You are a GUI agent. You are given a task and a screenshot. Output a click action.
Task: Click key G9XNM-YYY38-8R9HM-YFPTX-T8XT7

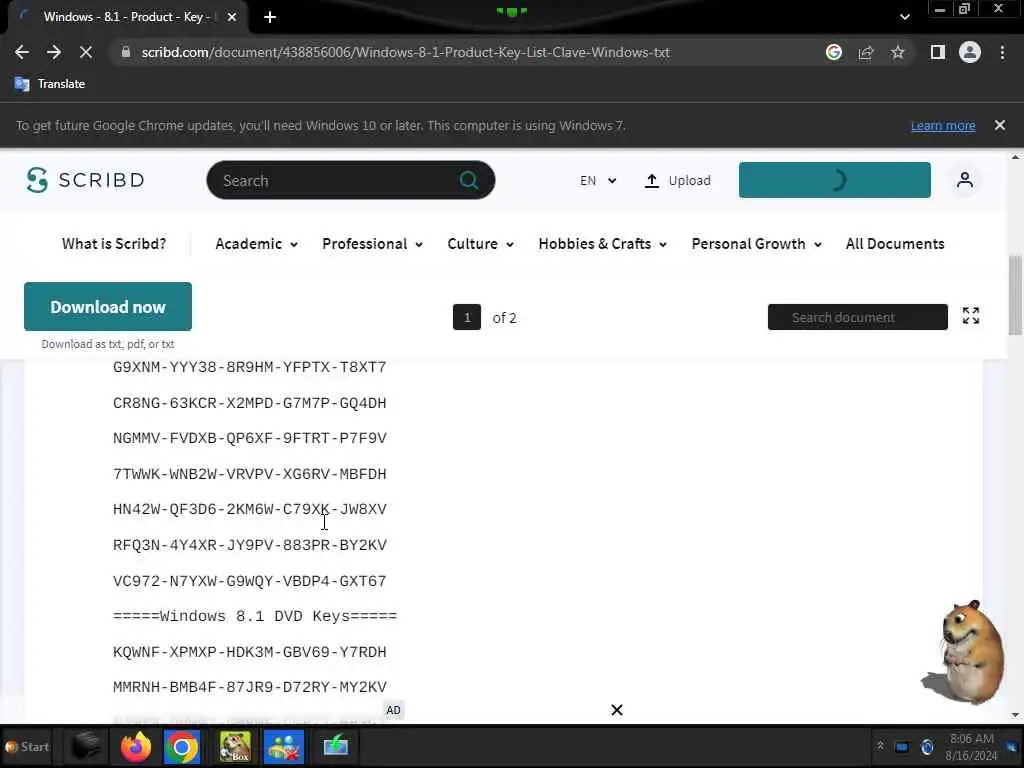click(249, 367)
